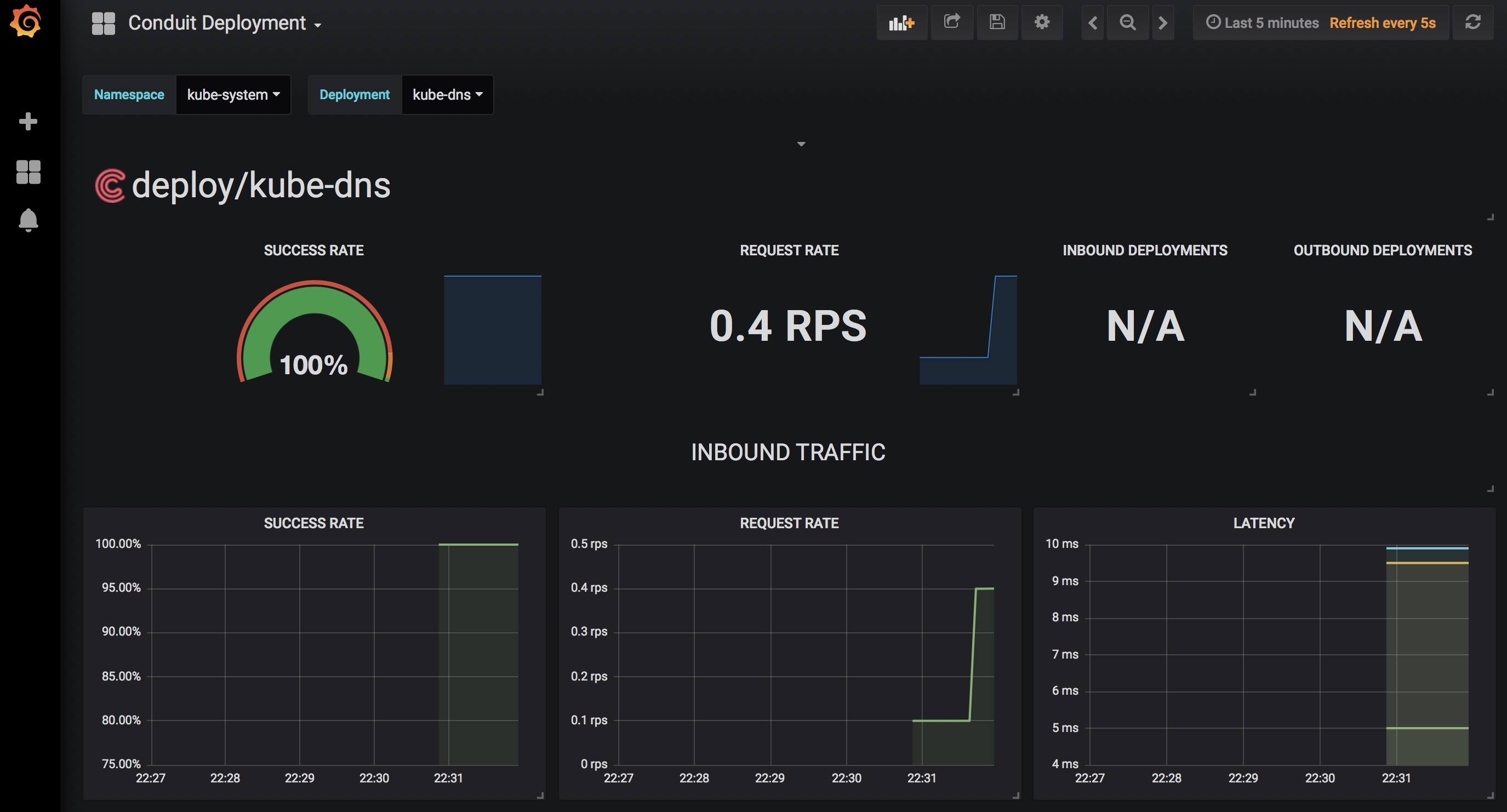1507x812 pixels.
Task: Click the 4 ms axis label
Action: click(1065, 763)
